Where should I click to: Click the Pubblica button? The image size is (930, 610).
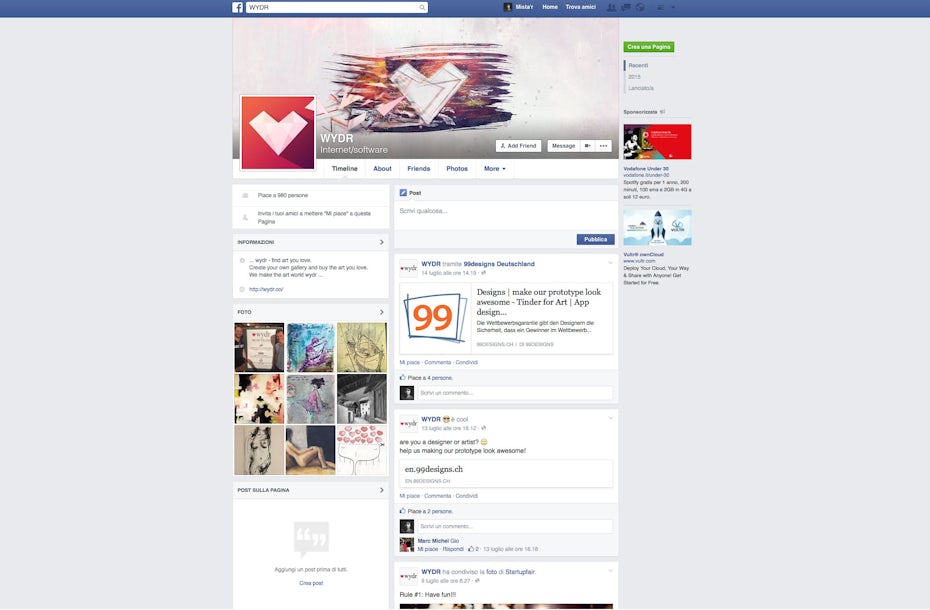595,239
